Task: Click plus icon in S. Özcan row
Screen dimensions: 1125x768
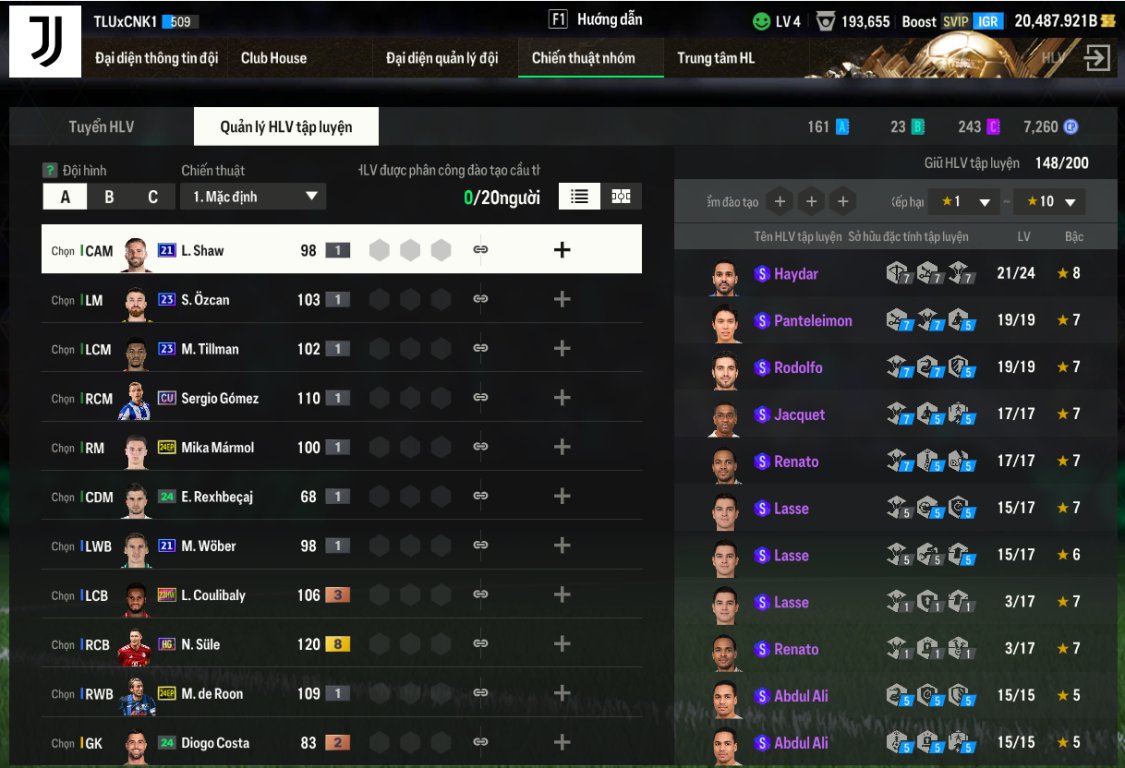Action: click(562, 299)
